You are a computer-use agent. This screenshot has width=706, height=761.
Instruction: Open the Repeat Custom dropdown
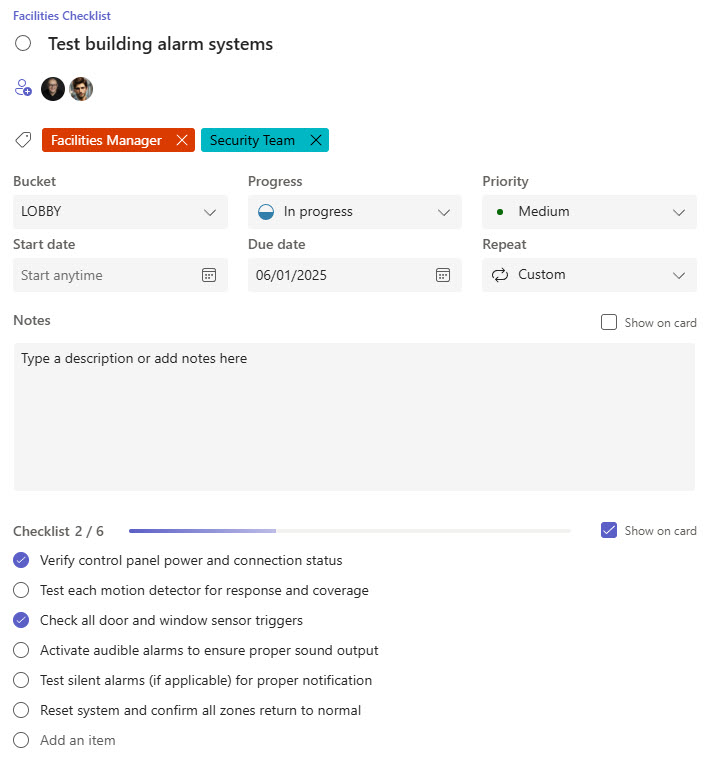point(589,275)
